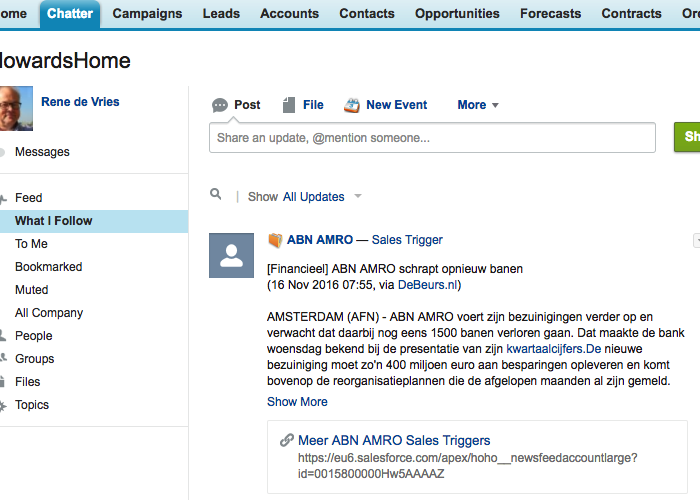
Task: Open People in the sidebar
Action: tap(33, 336)
